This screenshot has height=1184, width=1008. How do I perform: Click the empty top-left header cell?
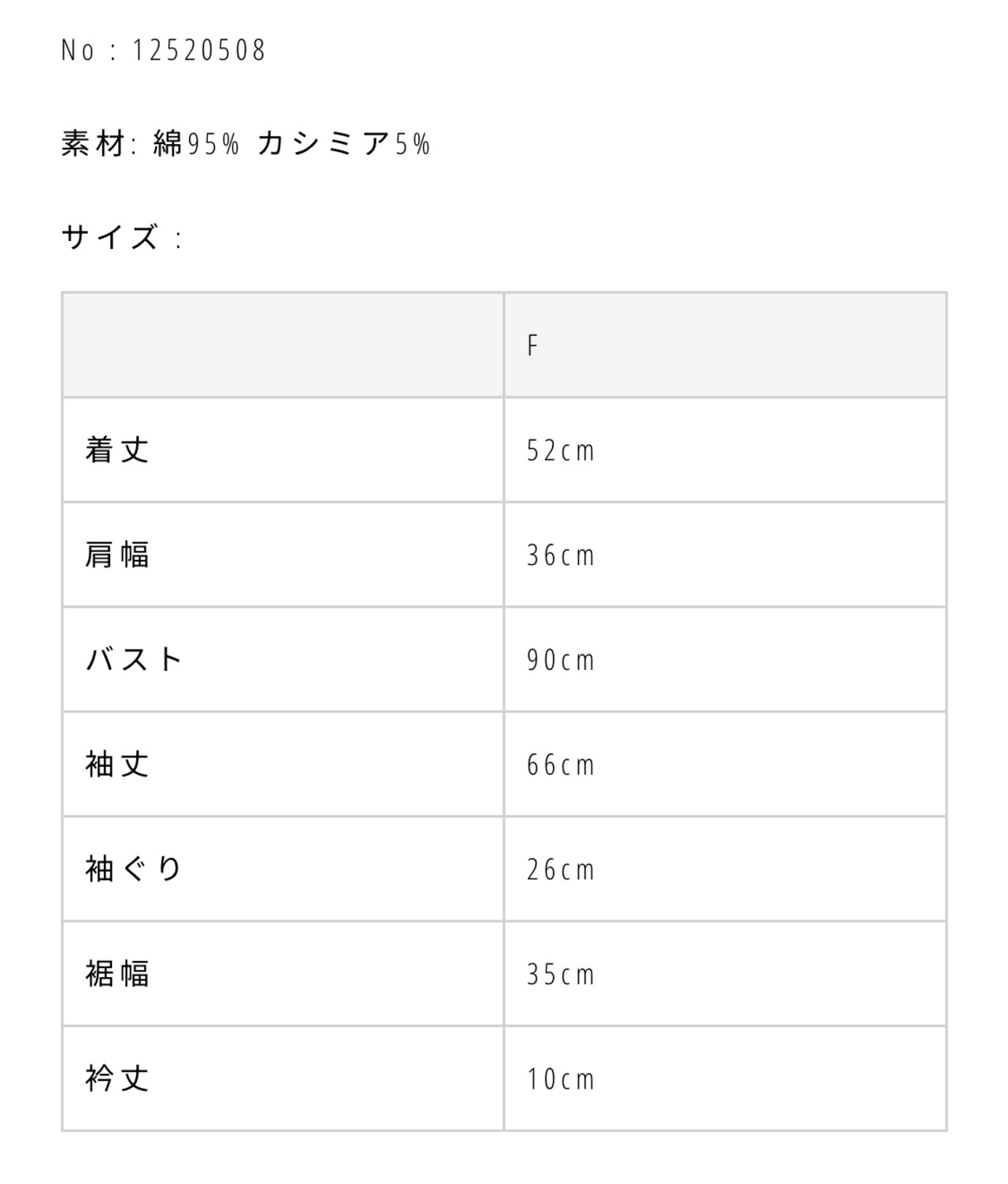point(283,346)
